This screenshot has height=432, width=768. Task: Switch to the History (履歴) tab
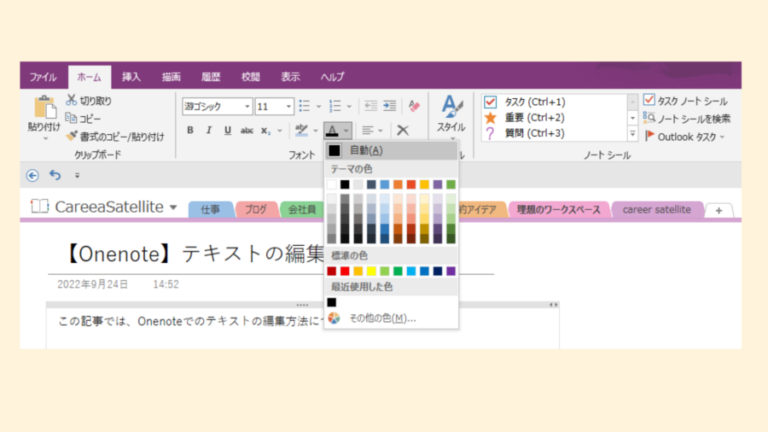(211, 77)
